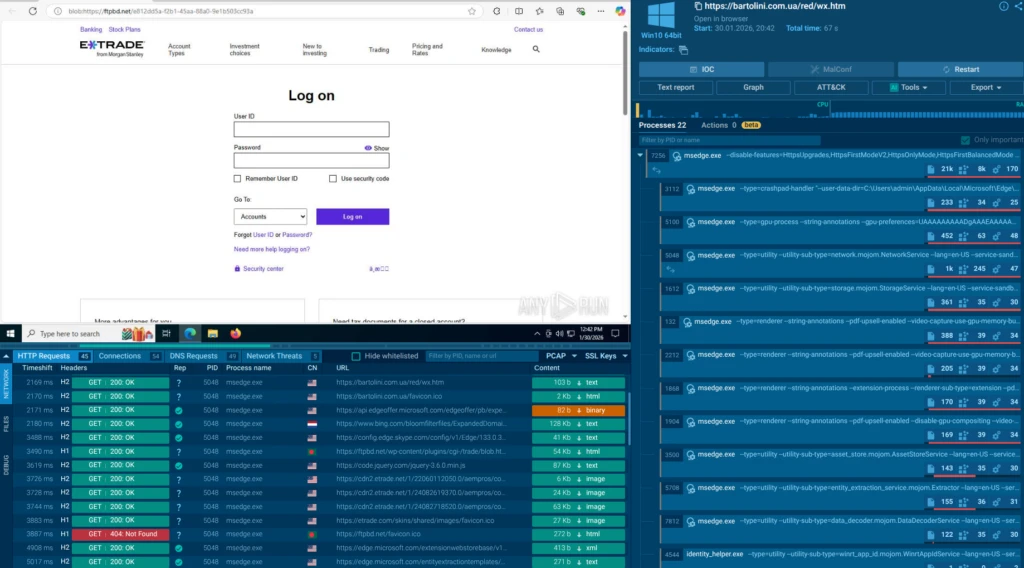Bookmark the page with the star icon
This screenshot has height=568, width=1024.
coord(472,11)
